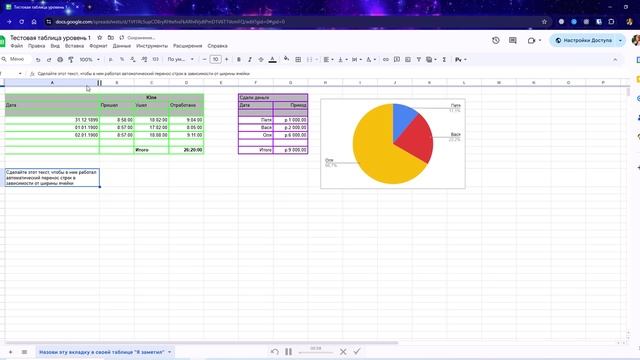
Task: Open the cell fill color picker
Action: pos(287,60)
